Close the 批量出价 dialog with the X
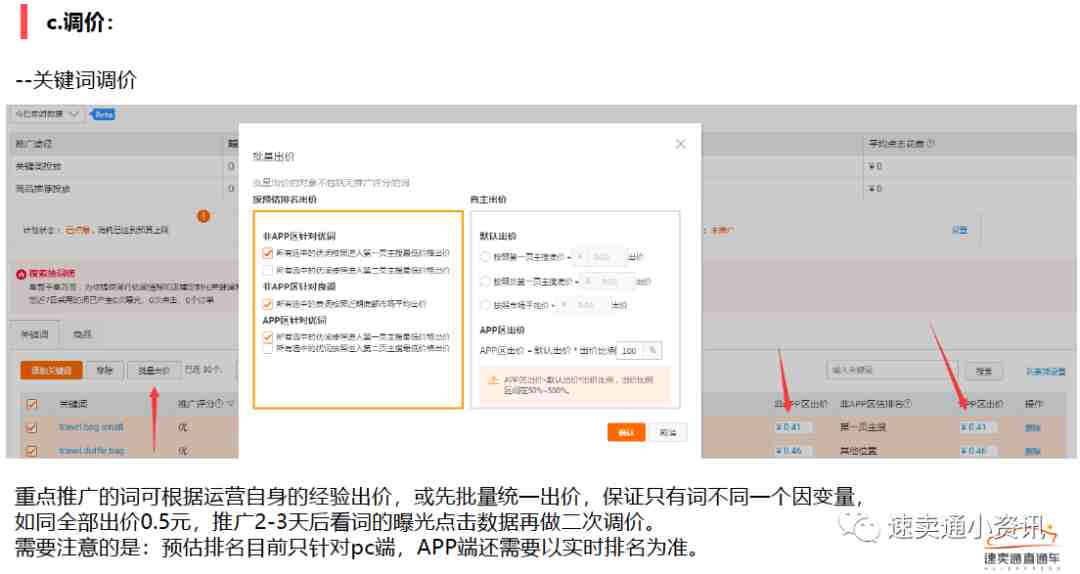The width and height of the screenshot is (1080, 574). [680, 144]
